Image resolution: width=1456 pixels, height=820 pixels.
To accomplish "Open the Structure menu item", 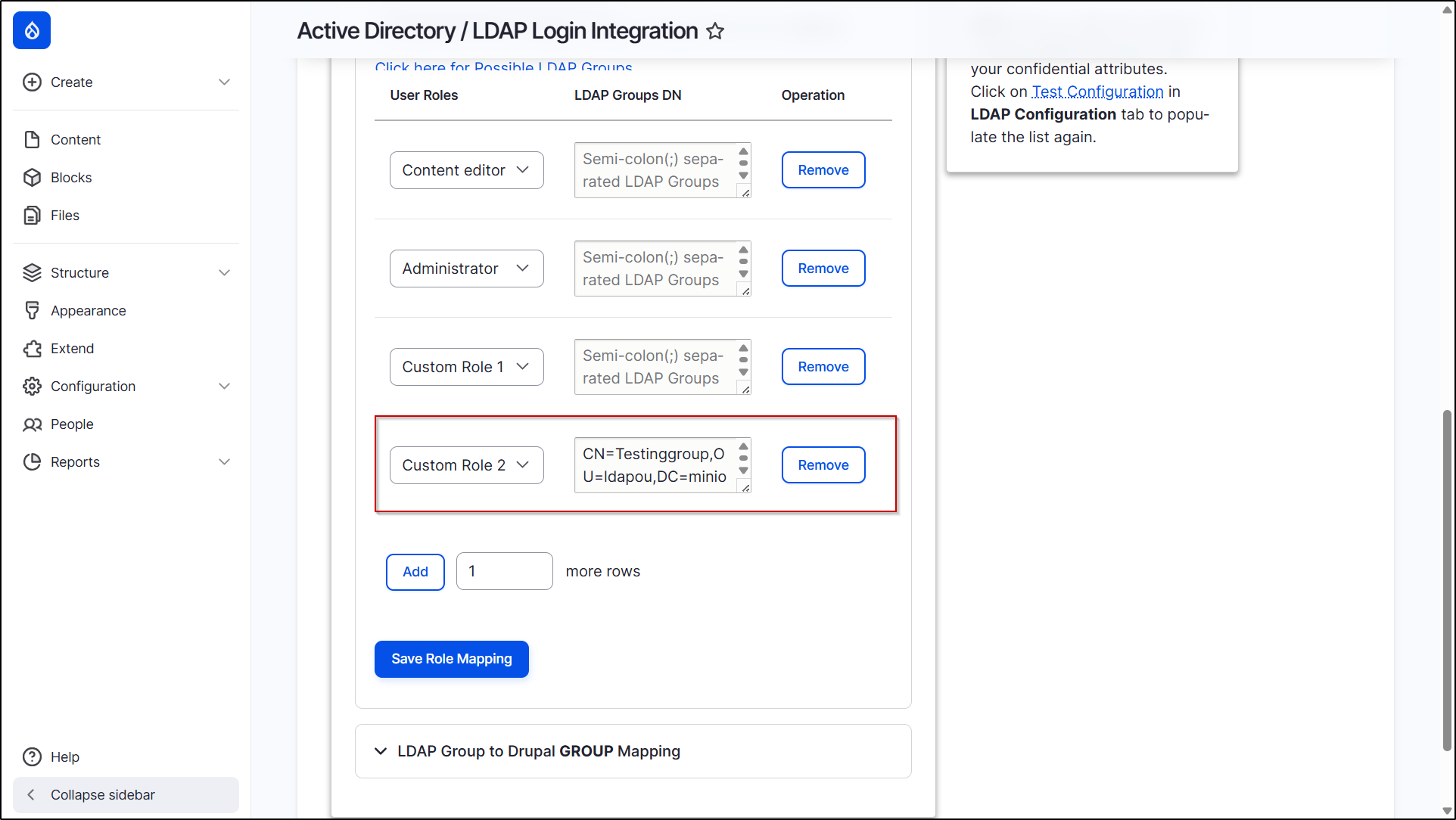I will (79, 272).
